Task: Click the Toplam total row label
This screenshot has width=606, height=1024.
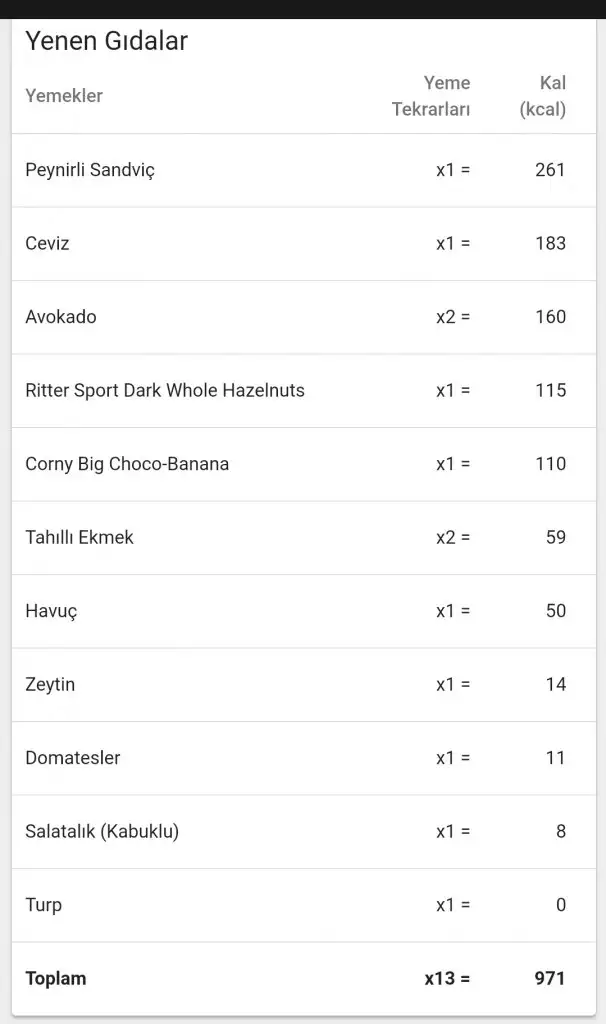Action: click(x=56, y=978)
